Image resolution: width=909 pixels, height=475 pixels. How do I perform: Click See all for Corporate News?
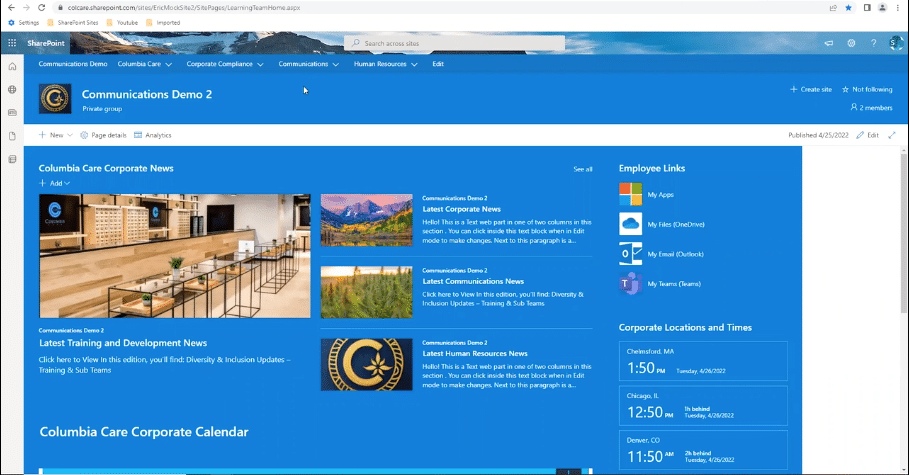click(x=583, y=169)
